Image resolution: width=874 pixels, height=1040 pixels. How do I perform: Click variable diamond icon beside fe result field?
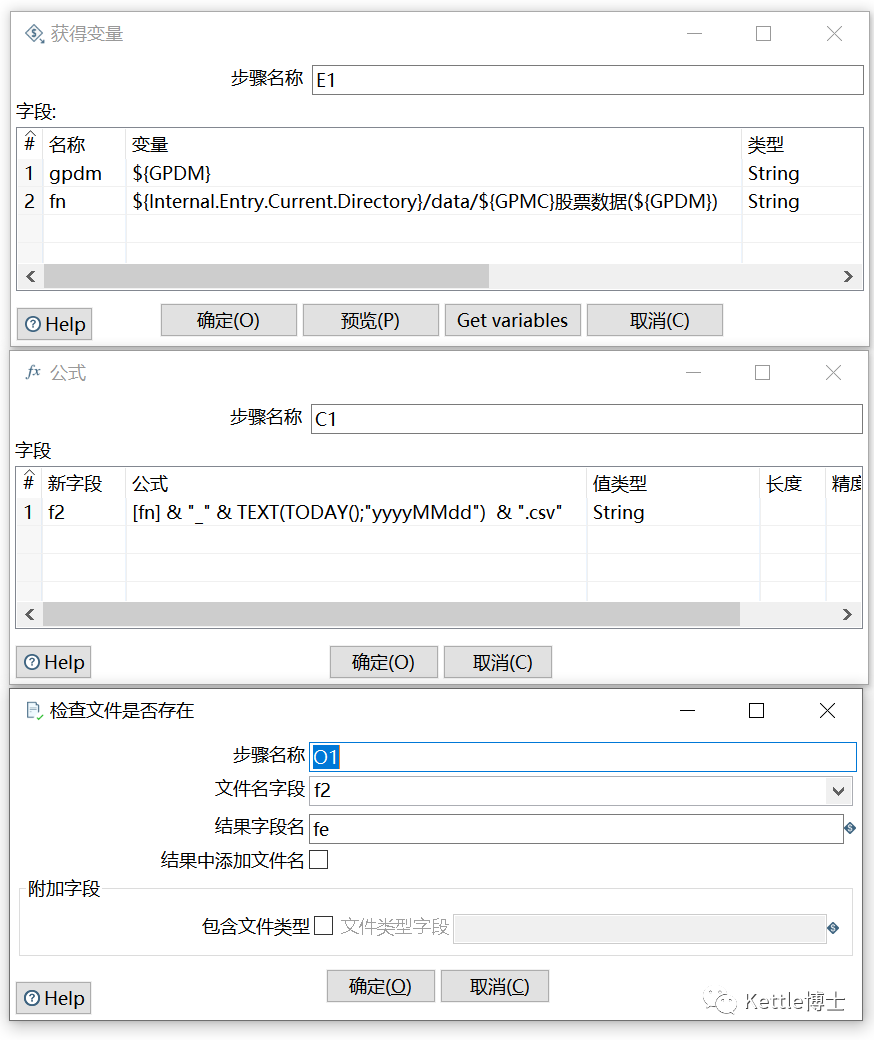[849, 828]
